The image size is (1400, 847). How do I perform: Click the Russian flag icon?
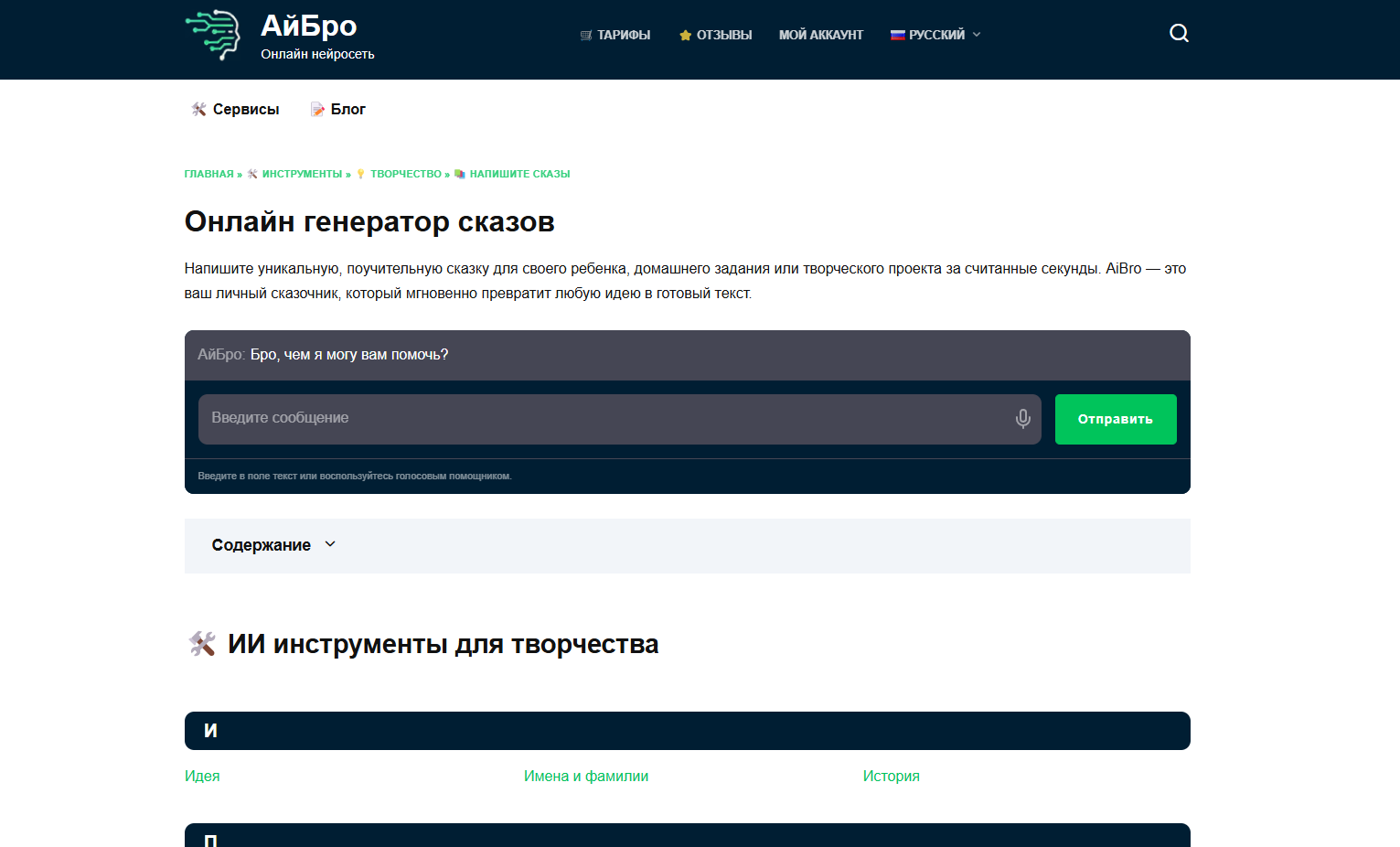coord(897,35)
